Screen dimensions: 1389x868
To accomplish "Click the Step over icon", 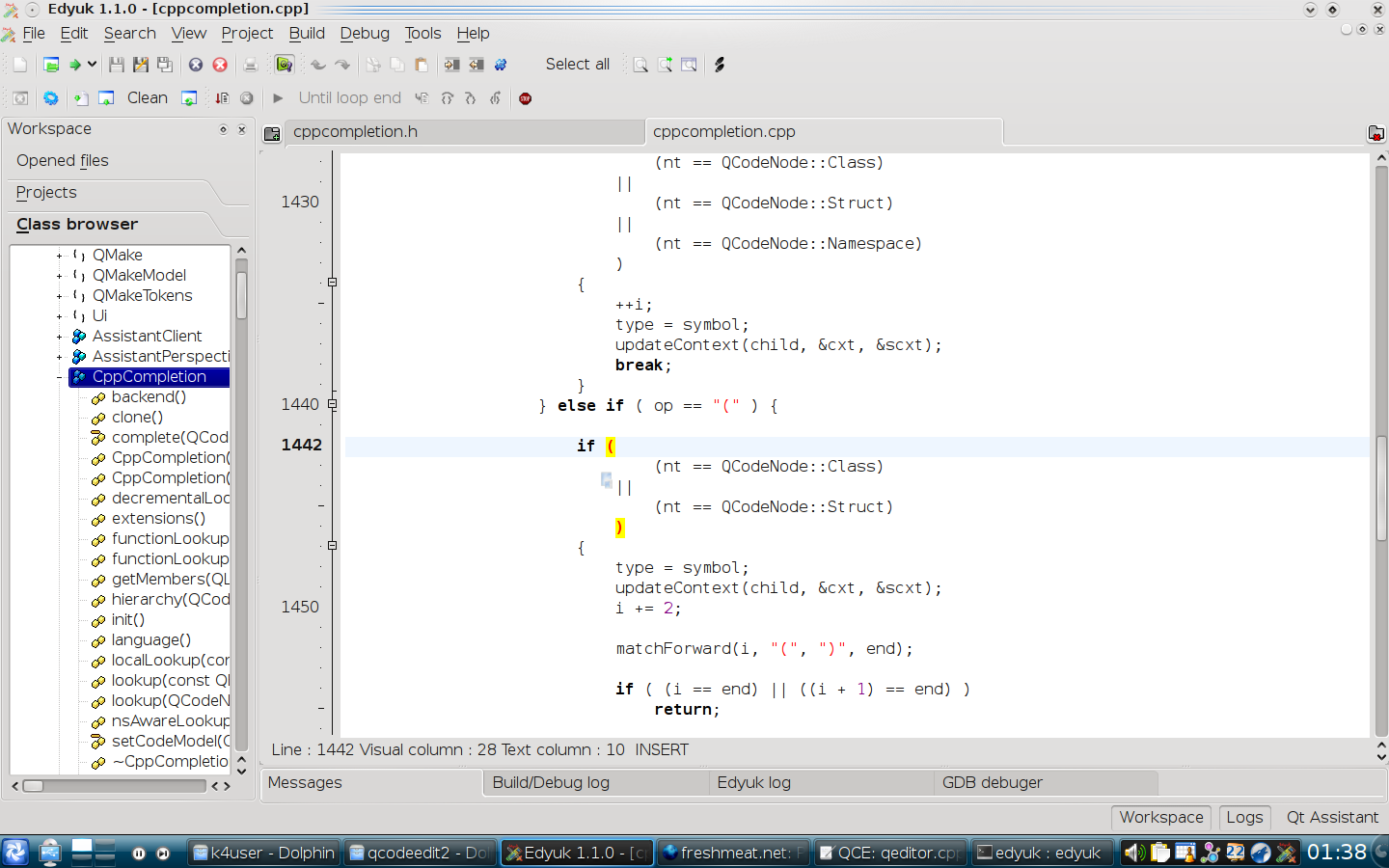I will point(447,98).
